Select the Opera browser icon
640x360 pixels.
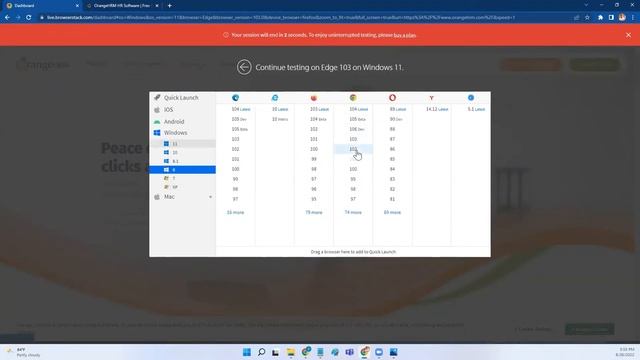point(392,98)
